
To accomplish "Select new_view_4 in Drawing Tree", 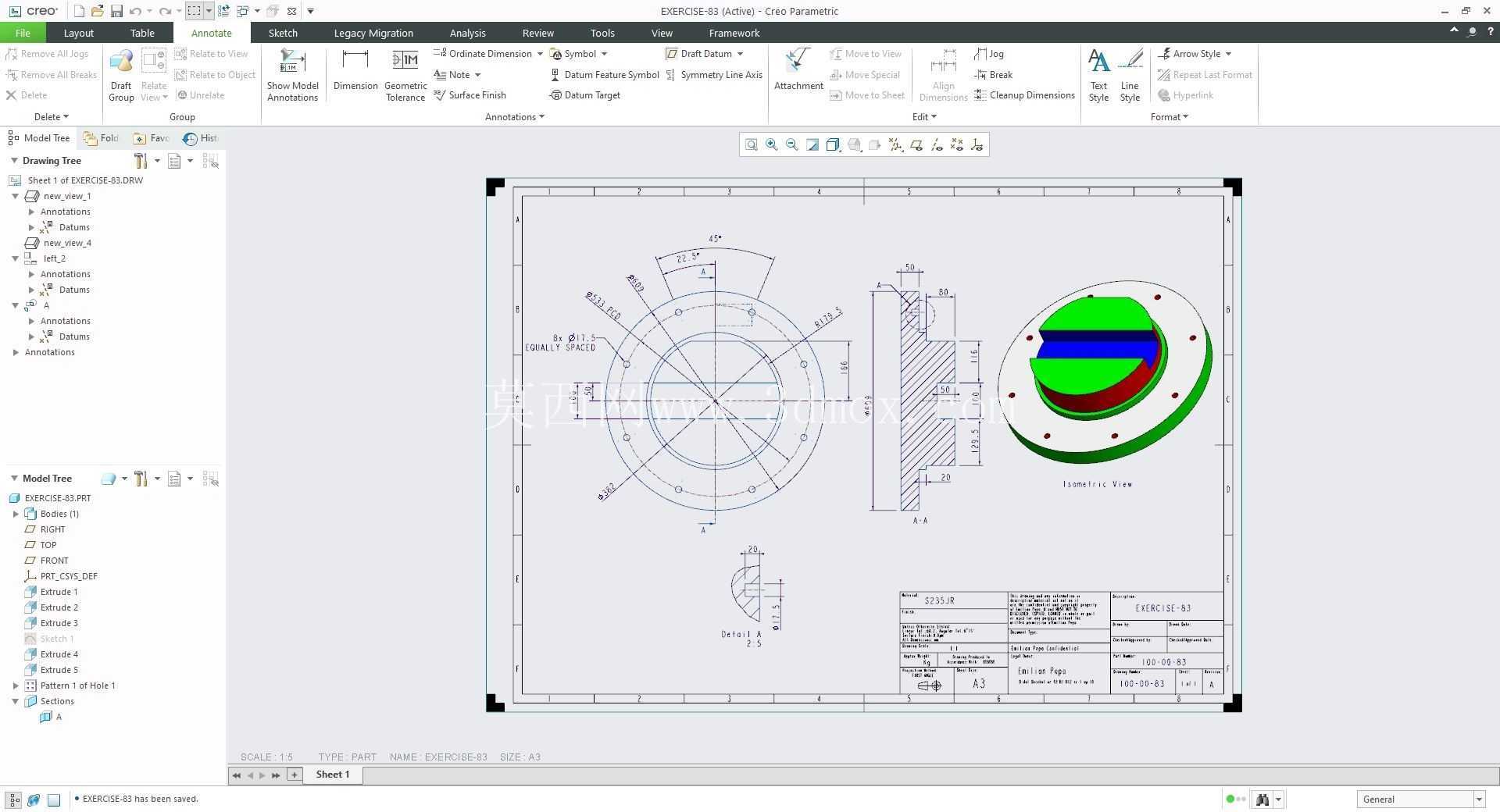I will pos(58,243).
